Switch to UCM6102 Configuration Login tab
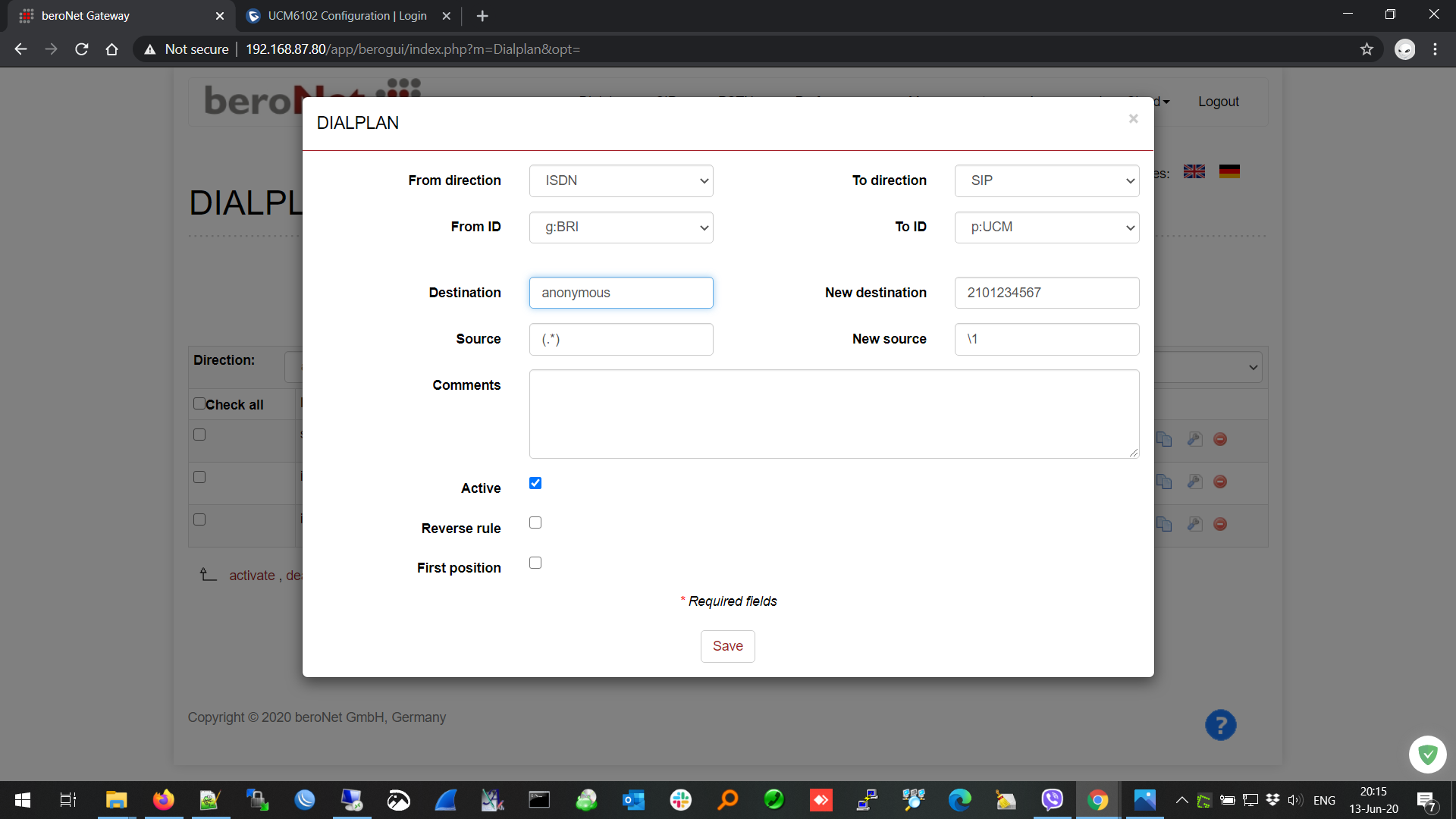Viewport: 1456px width, 819px height. 347,16
